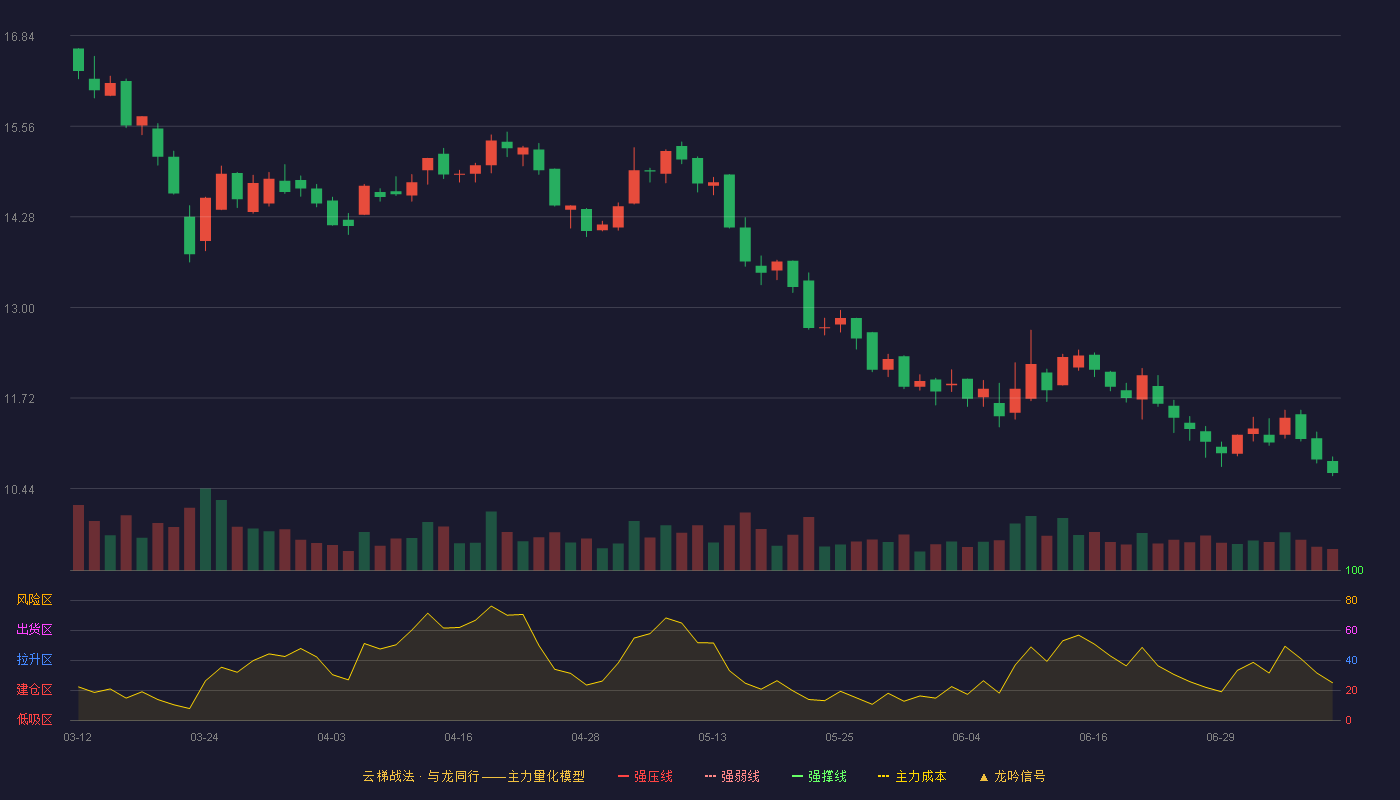Click the orange 80 indicator scale value
Viewport: 1400px width, 800px height.
[1351, 601]
